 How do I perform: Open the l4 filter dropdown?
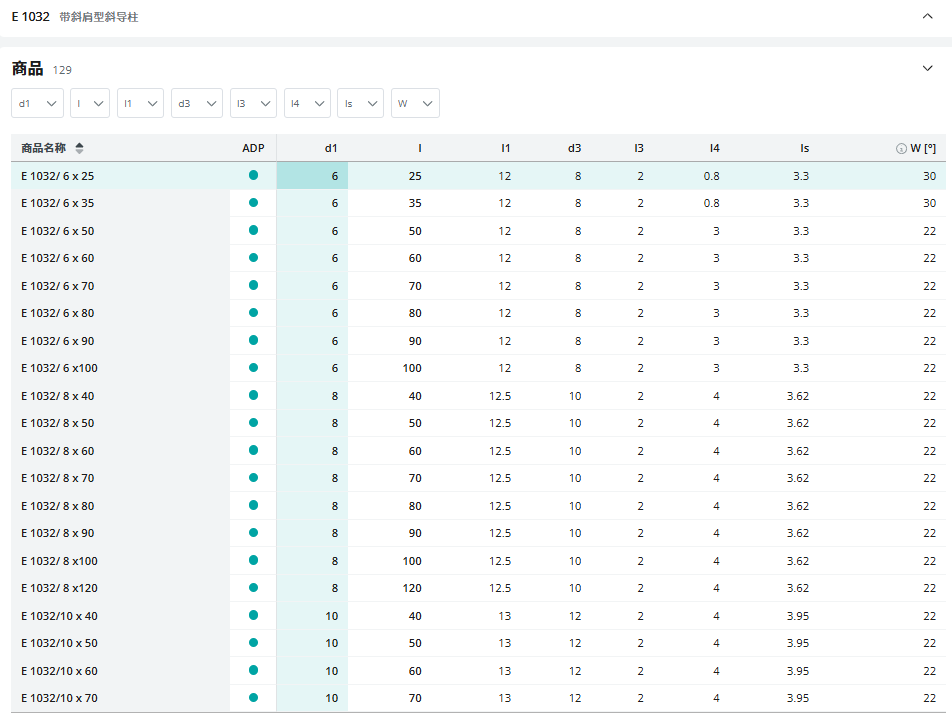(307, 103)
